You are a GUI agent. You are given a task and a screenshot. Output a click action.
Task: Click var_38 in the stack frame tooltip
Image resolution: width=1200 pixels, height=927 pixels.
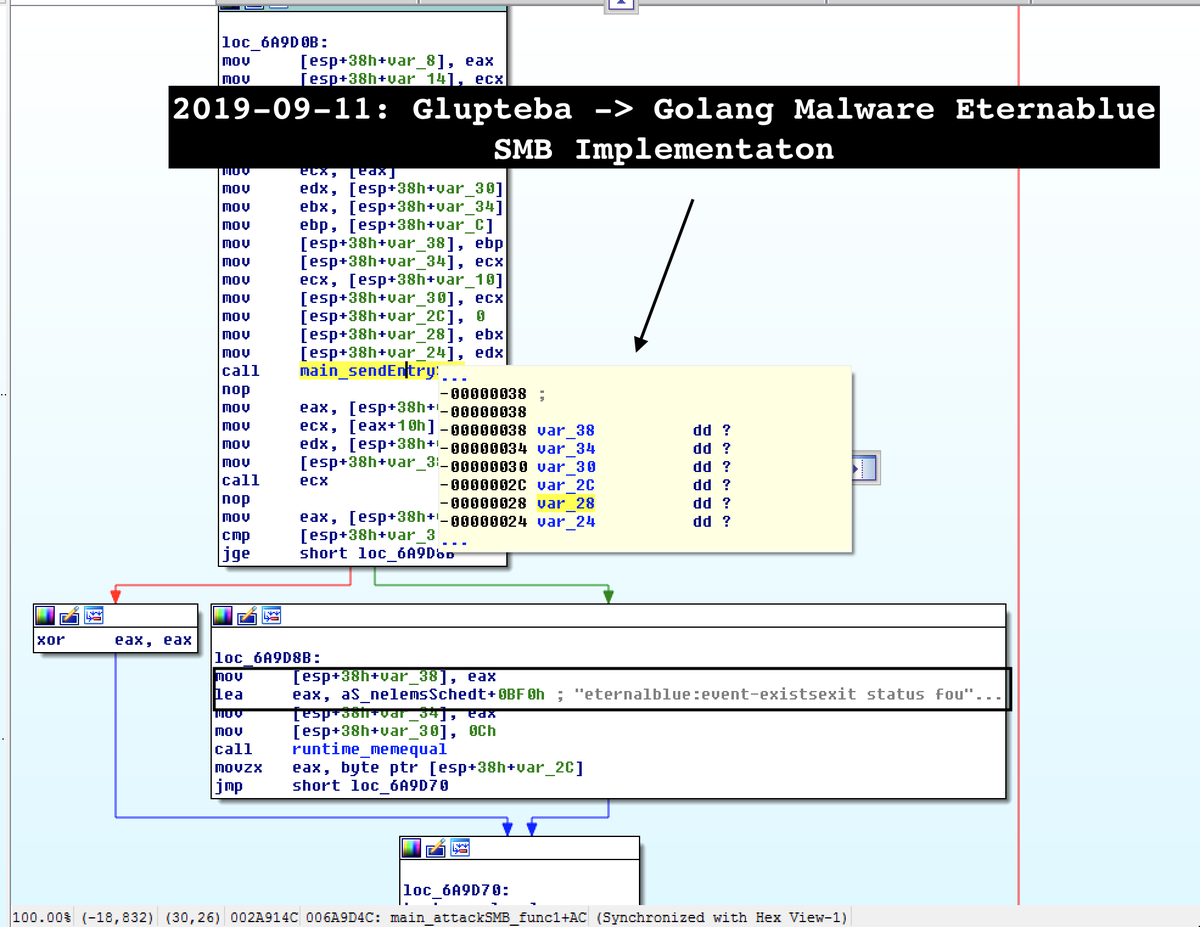[x=566, y=431]
